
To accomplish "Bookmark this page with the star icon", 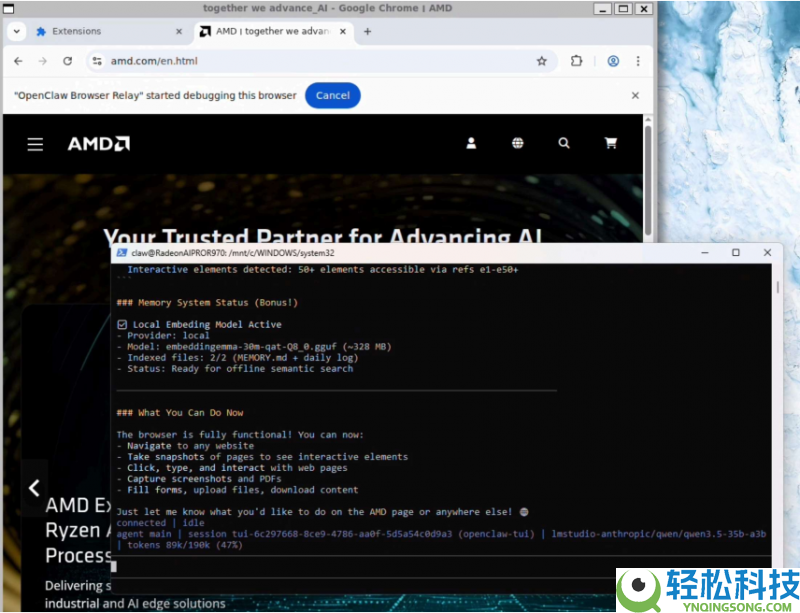I will 542,61.
